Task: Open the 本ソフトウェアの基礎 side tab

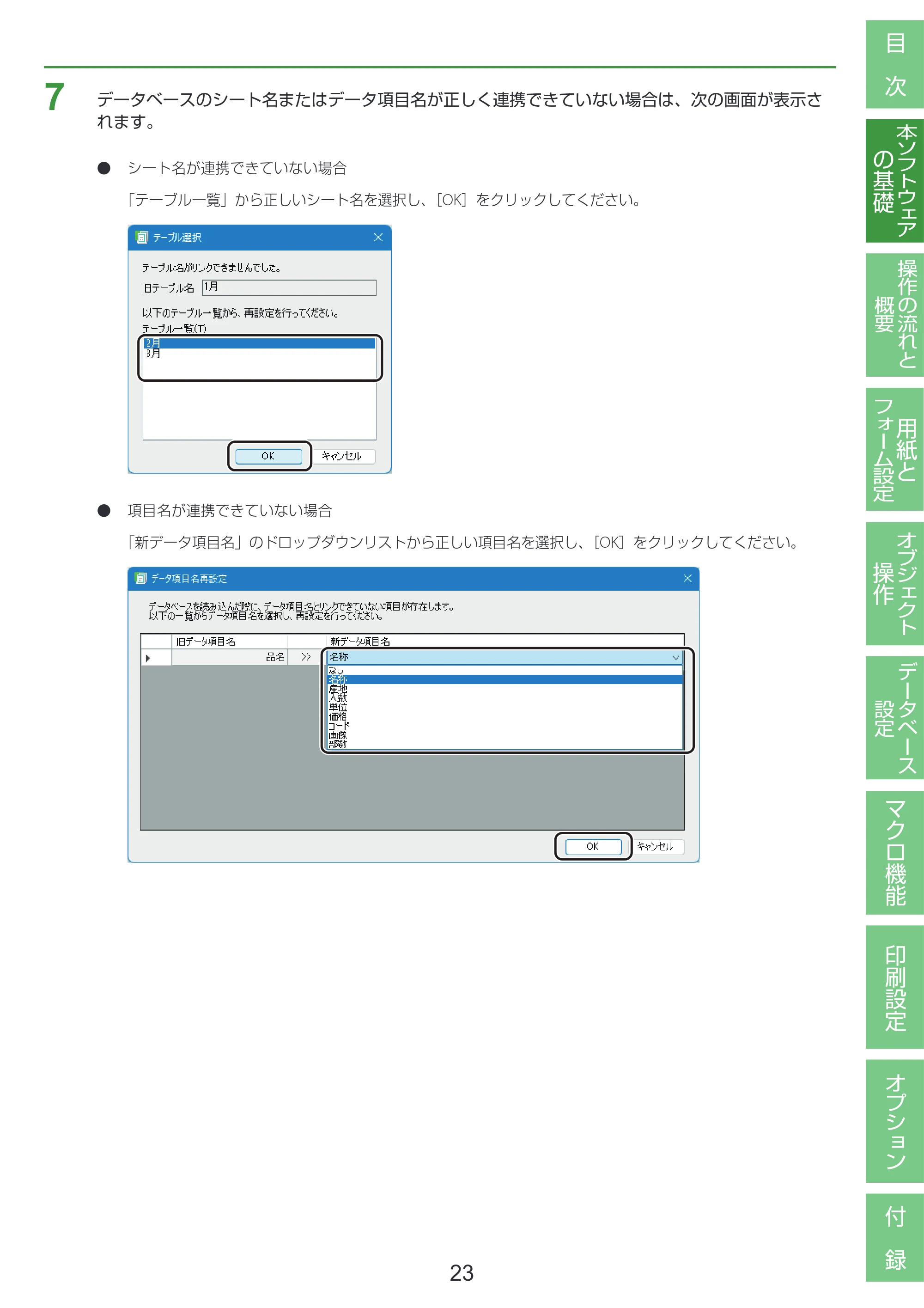Action: point(894,181)
